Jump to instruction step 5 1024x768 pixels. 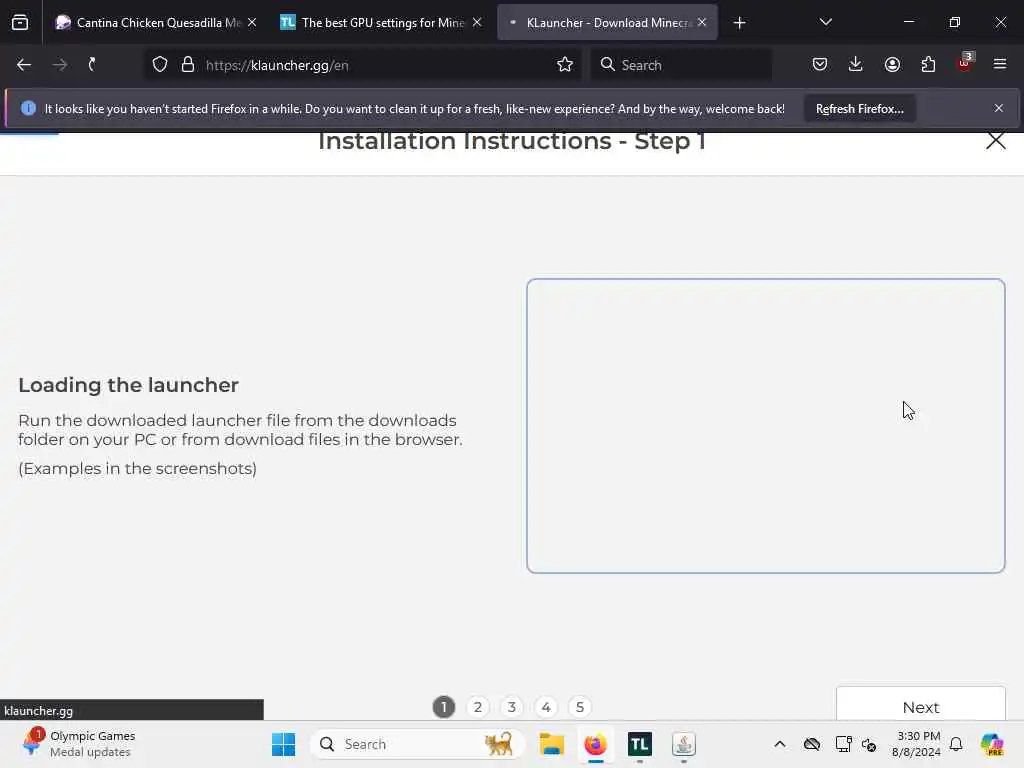pos(580,707)
